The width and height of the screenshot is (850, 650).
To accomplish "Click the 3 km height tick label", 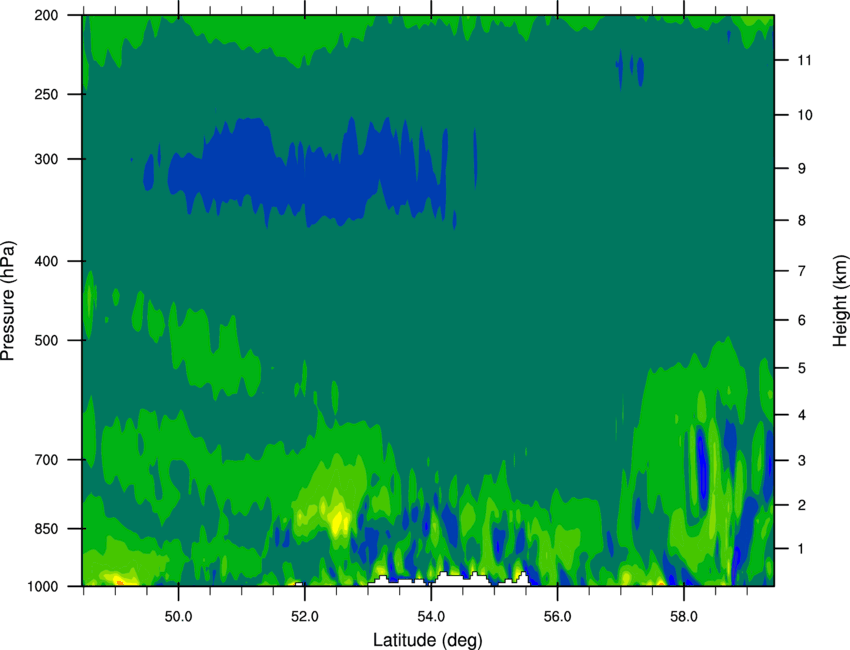I will [801, 461].
